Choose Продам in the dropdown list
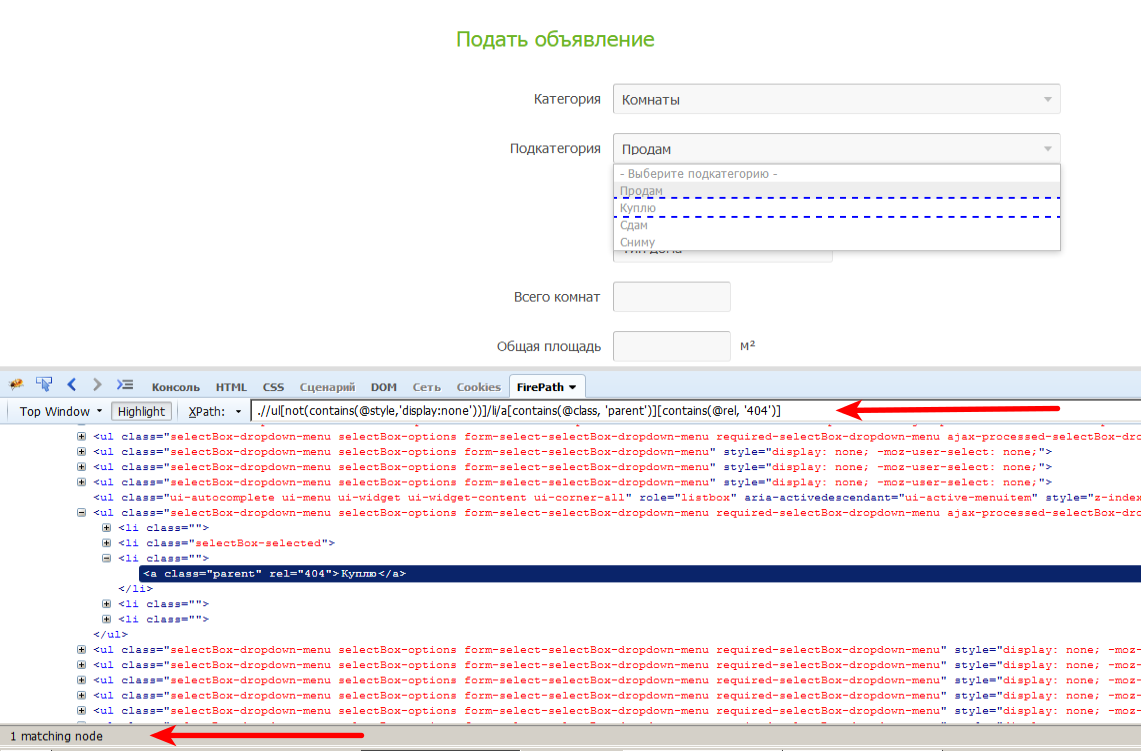The height and width of the screenshot is (751, 1141). point(836,191)
